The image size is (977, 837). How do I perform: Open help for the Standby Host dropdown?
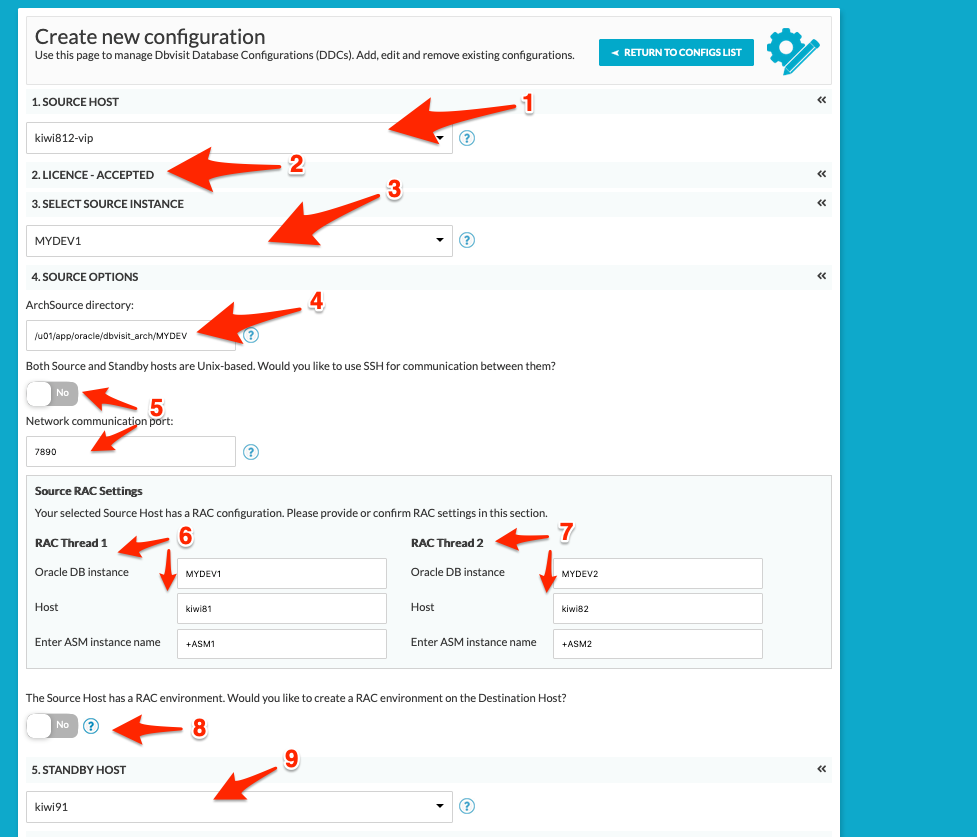click(467, 806)
